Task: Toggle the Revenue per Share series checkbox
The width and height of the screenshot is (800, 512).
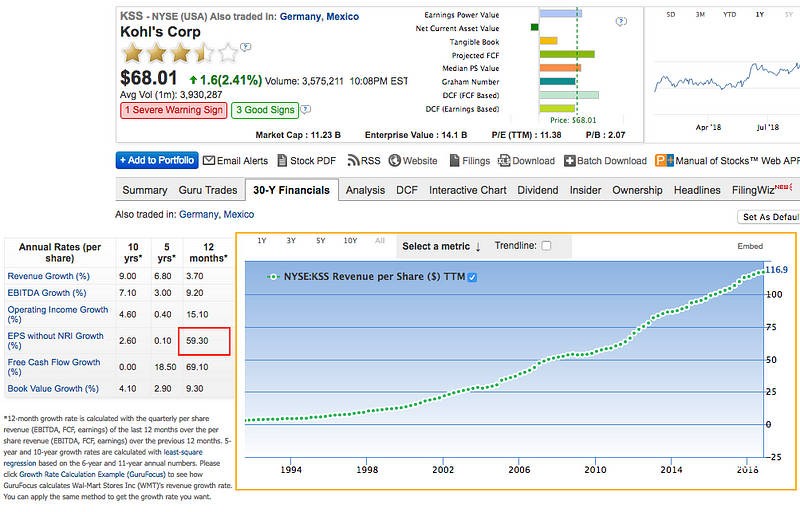Action: click(472, 277)
